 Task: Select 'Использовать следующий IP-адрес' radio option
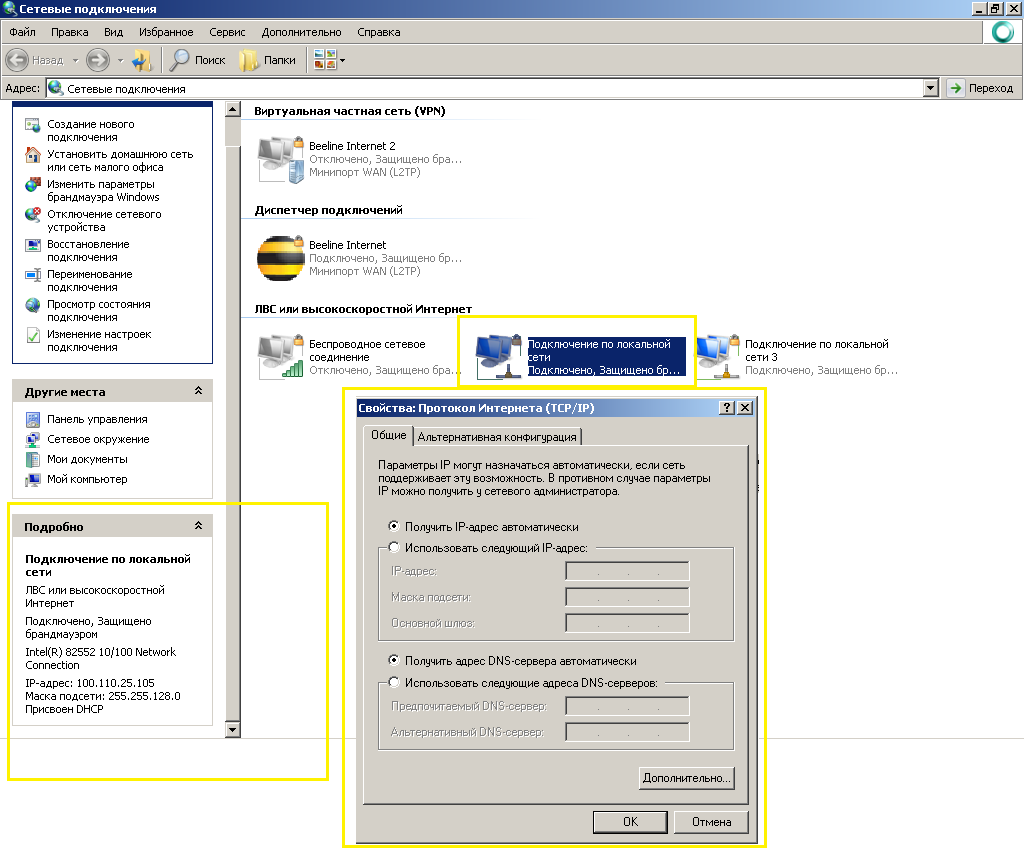(x=394, y=547)
